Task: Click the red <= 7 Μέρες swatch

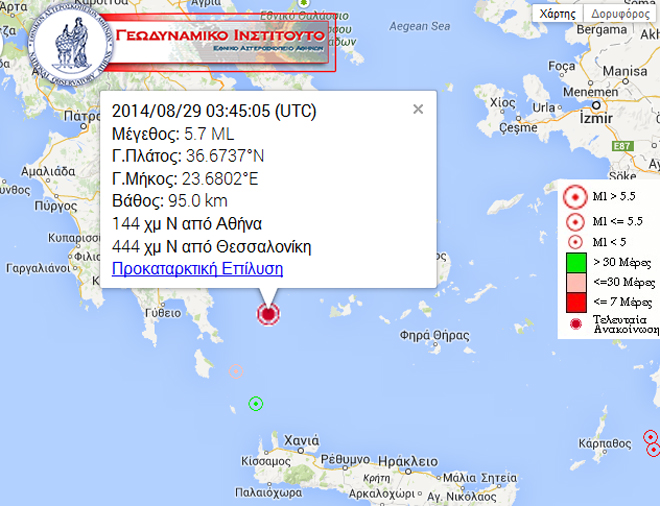Action: pos(575,301)
